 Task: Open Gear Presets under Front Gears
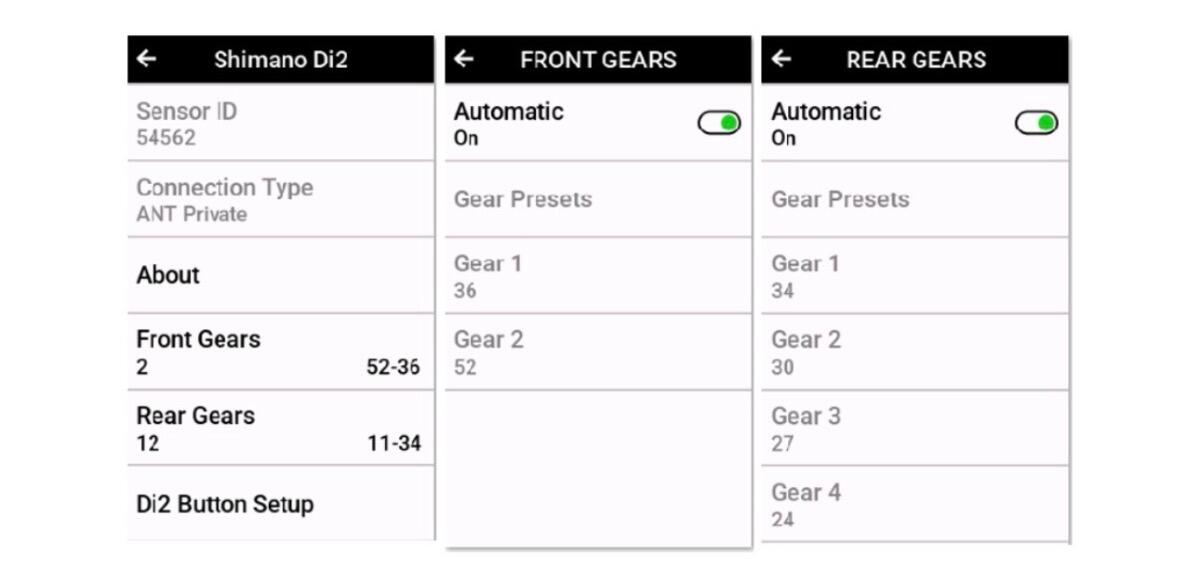(x=597, y=199)
